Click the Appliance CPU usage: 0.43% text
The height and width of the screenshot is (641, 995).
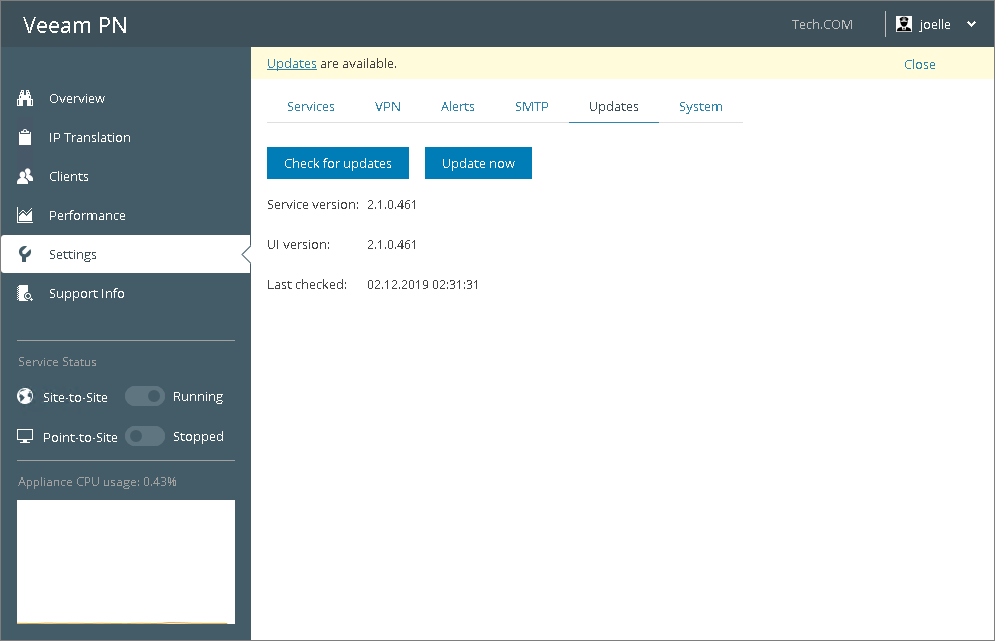pos(97,482)
